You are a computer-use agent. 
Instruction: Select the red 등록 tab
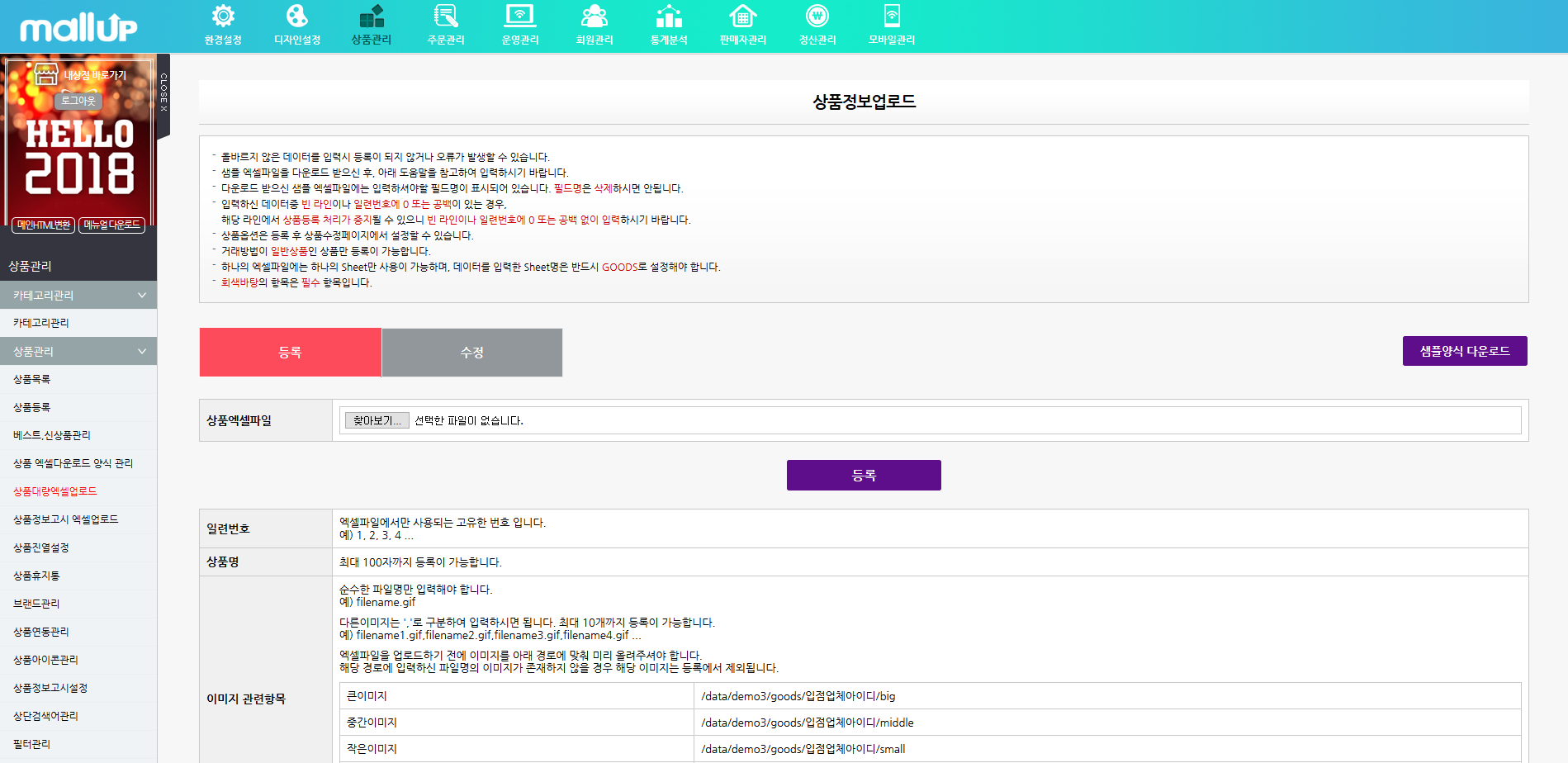coord(290,353)
